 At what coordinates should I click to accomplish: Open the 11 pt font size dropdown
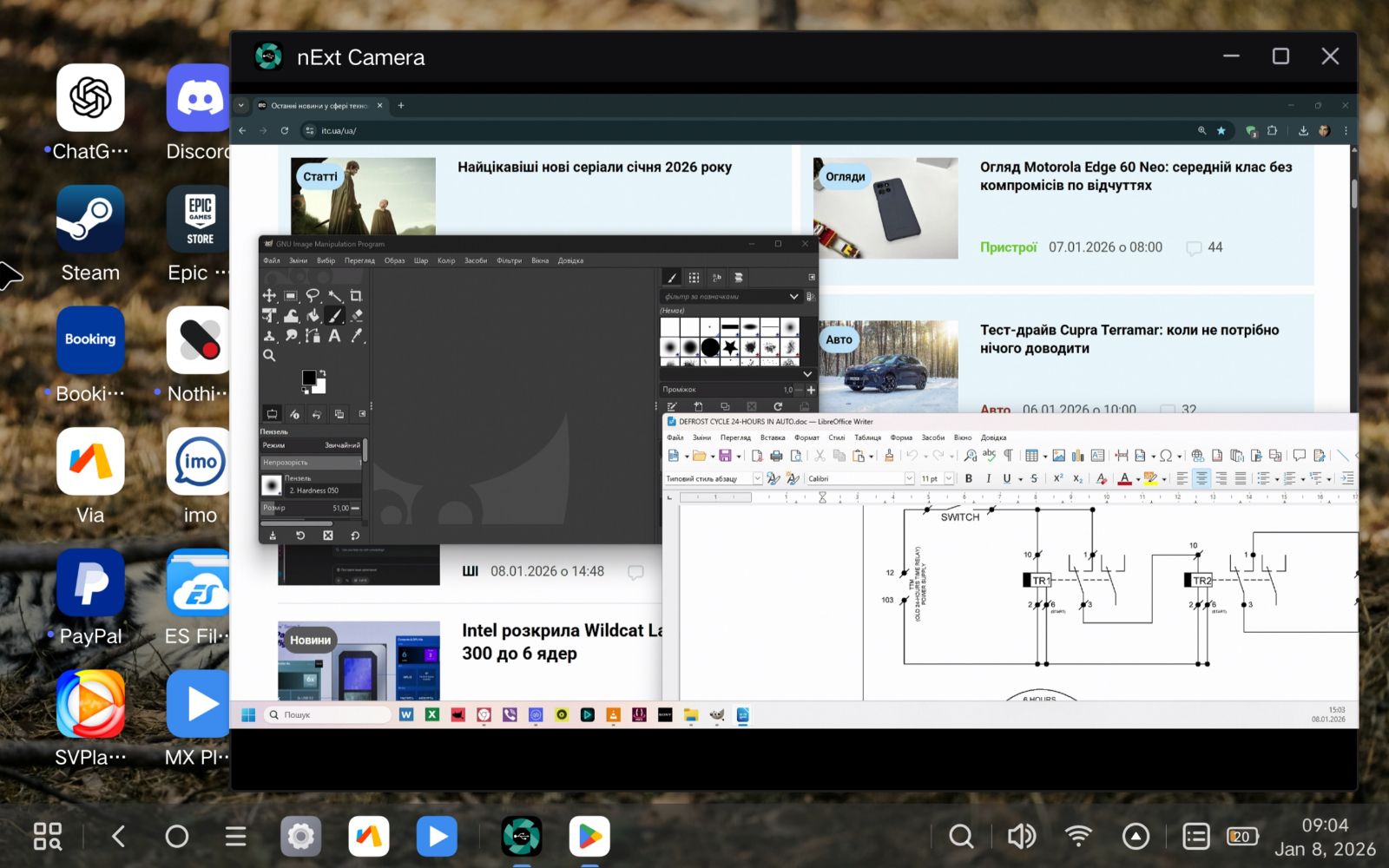949,478
